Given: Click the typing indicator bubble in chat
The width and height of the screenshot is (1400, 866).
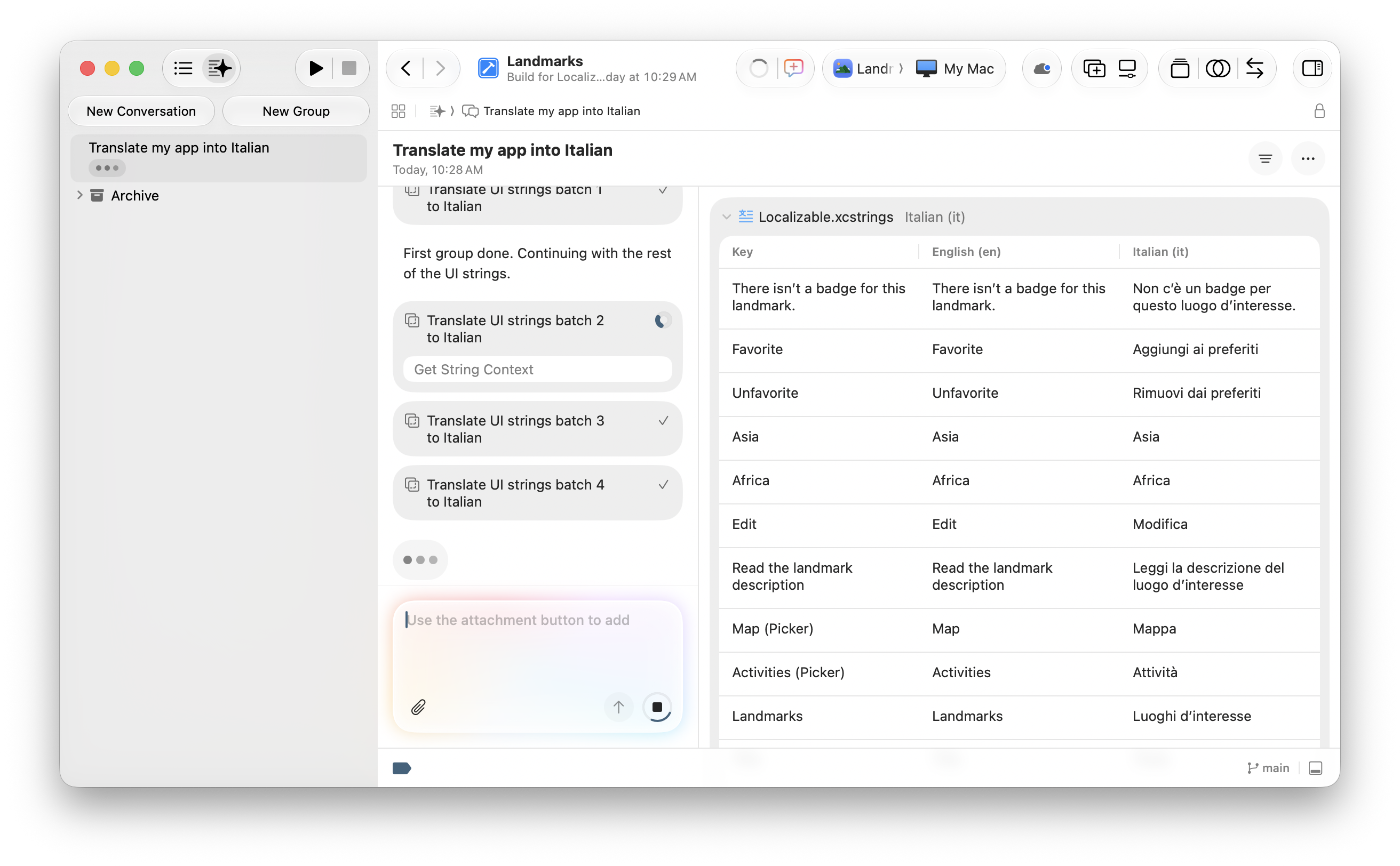Looking at the screenshot, I should (x=420, y=559).
